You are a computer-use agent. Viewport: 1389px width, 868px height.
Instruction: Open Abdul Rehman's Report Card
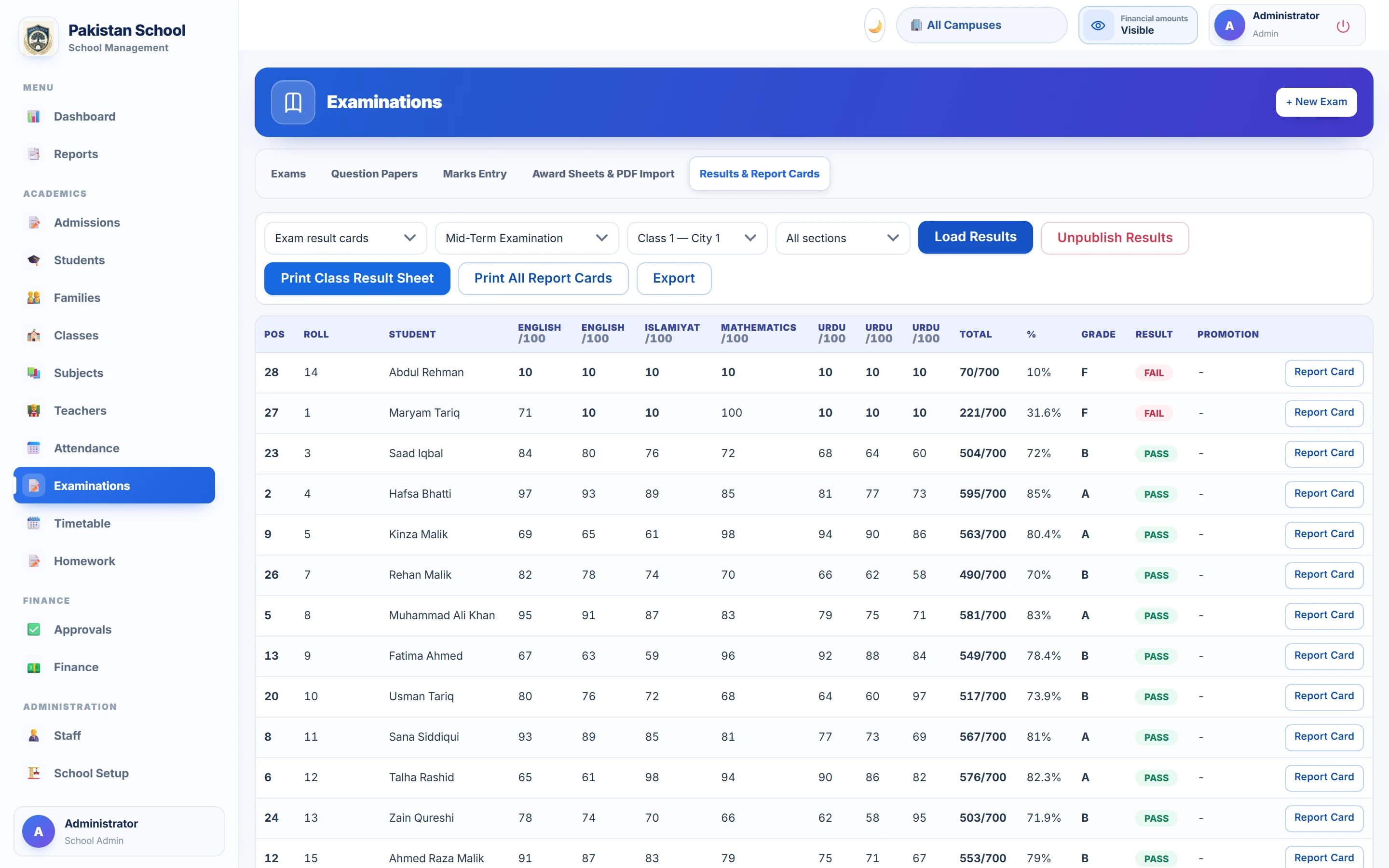coord(1323,373)
